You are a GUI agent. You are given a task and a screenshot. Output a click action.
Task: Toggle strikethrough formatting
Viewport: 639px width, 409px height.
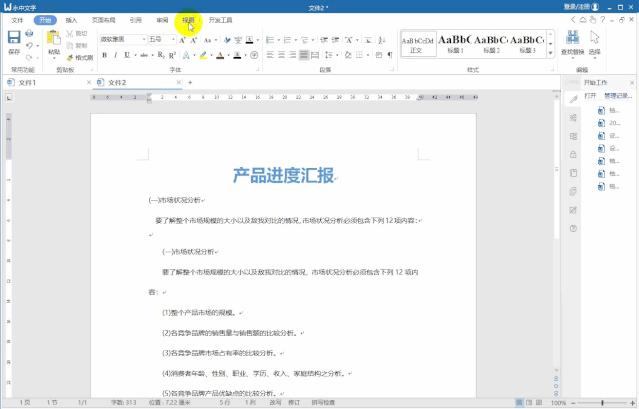point(143,55)
